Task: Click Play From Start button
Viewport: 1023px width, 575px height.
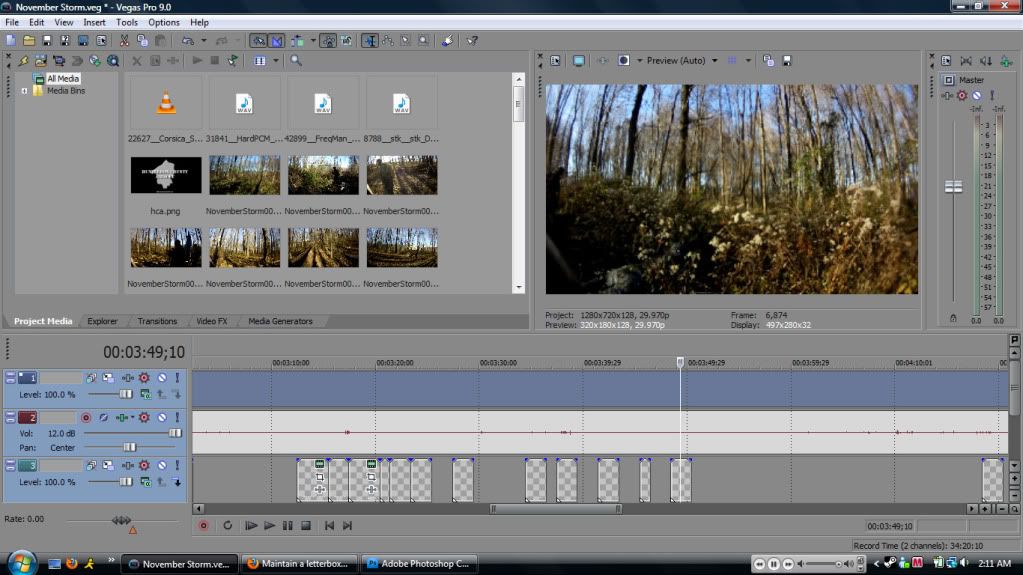Action: pyautogui.click(x=251, y=525)
